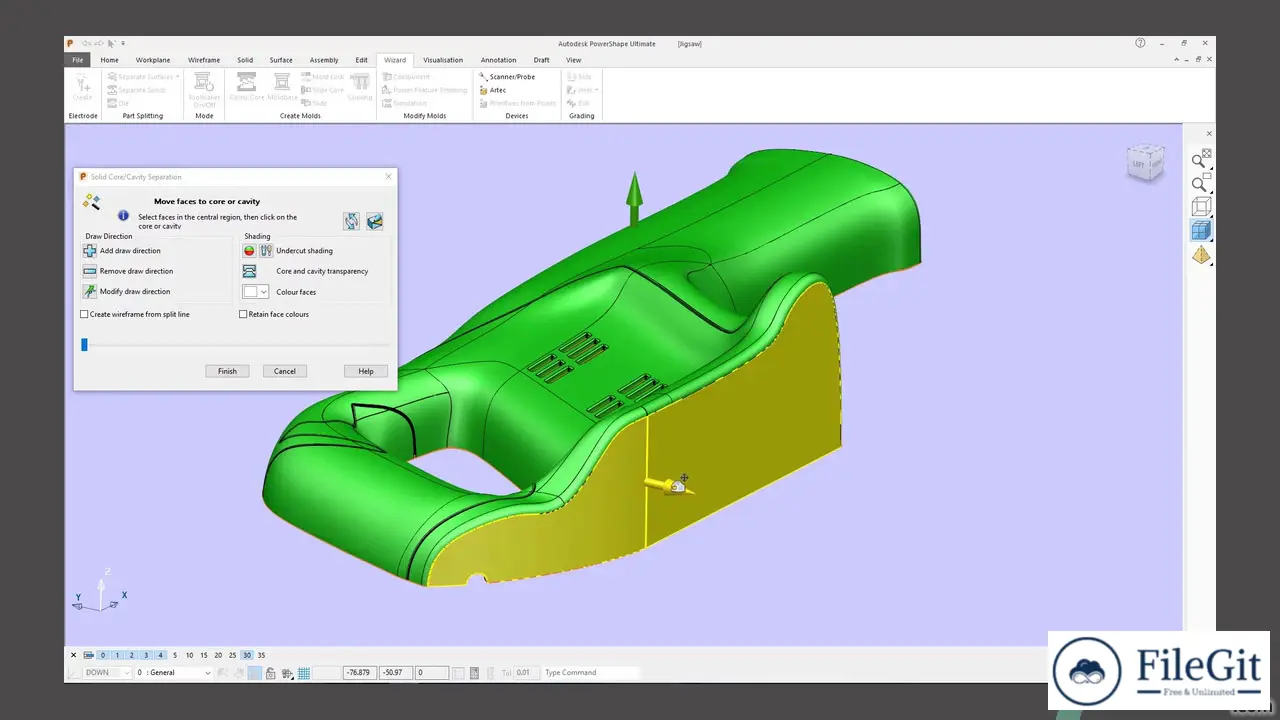The image size is (1280, 720).
Task: Click the Add draw direction icon
Action: tap(89, 251)
